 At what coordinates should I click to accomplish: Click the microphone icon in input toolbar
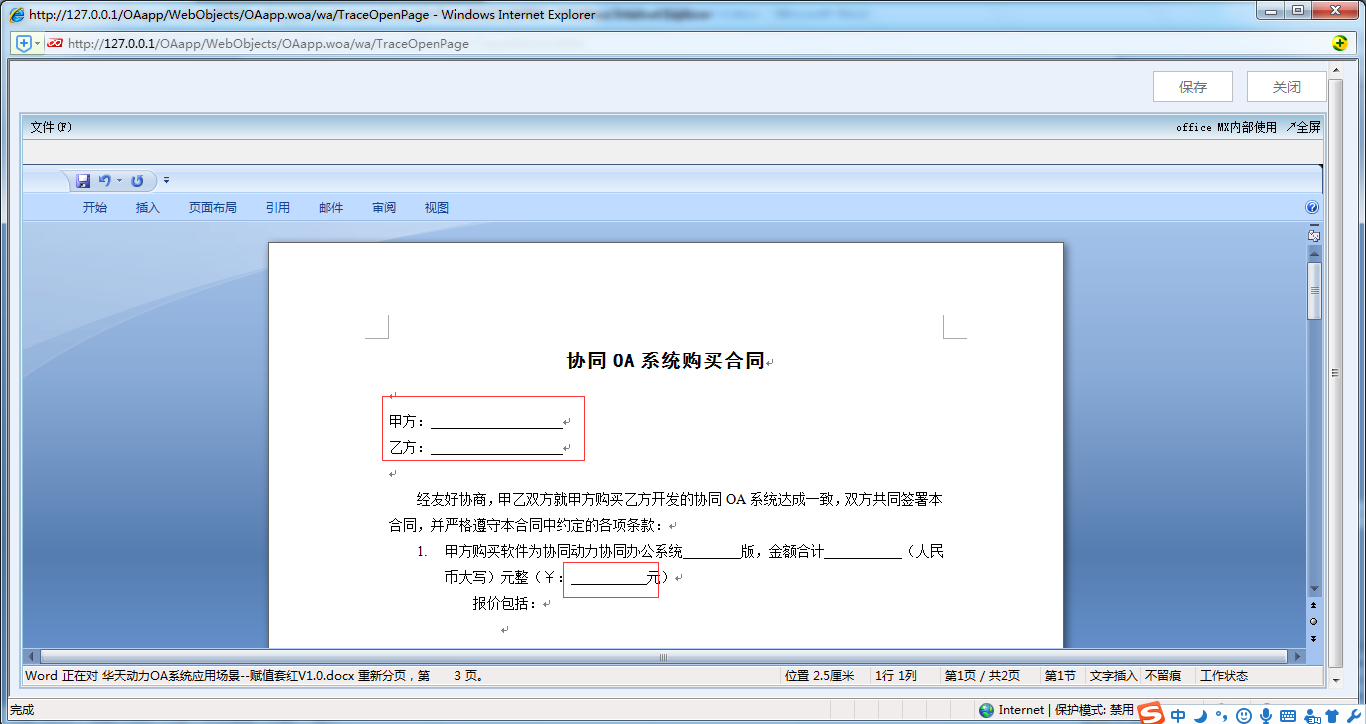pos(1265,715)
